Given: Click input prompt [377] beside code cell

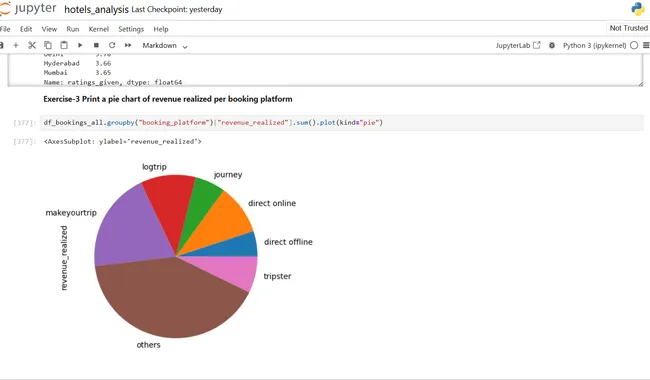Looking at the screenshot, I should pyautogui.click(x=25, y=123).
